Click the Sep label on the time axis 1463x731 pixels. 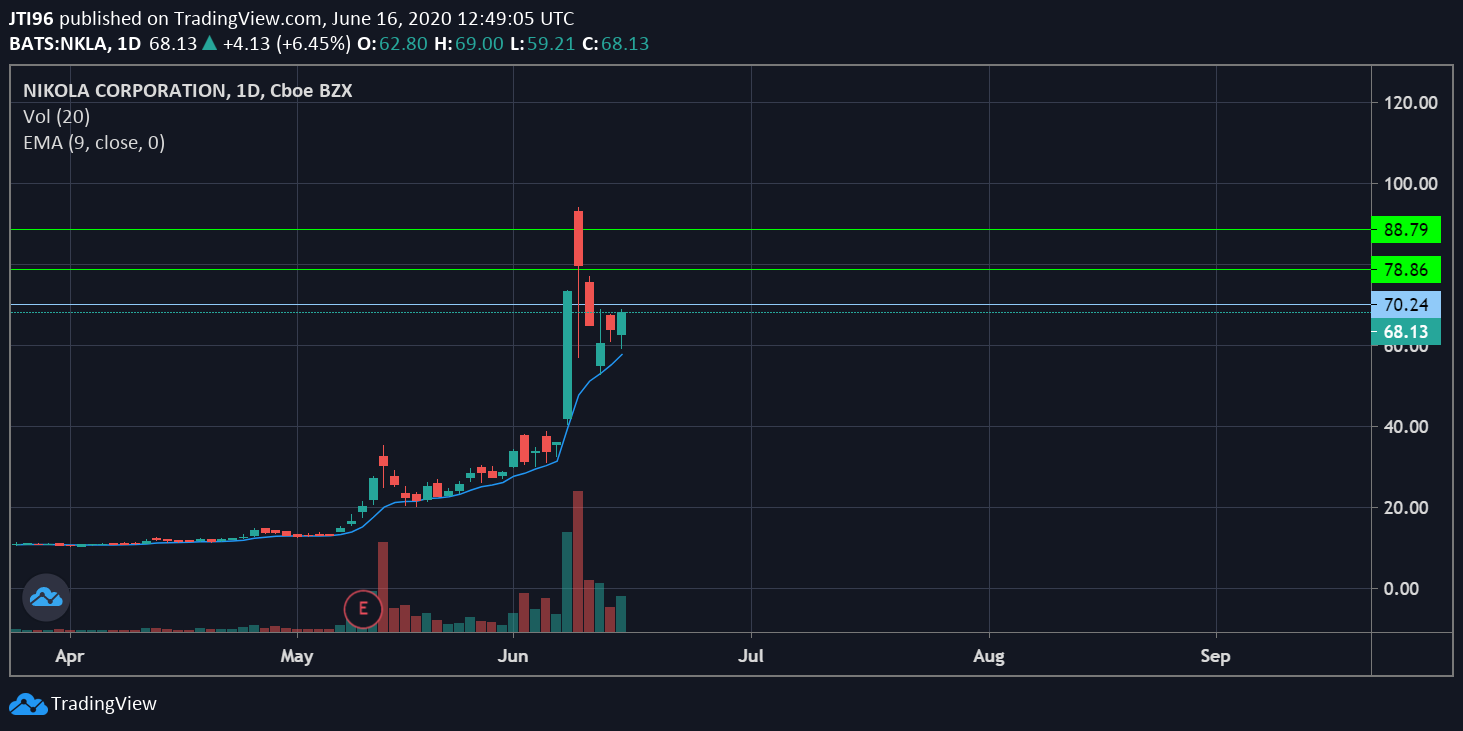[1216, 657]
